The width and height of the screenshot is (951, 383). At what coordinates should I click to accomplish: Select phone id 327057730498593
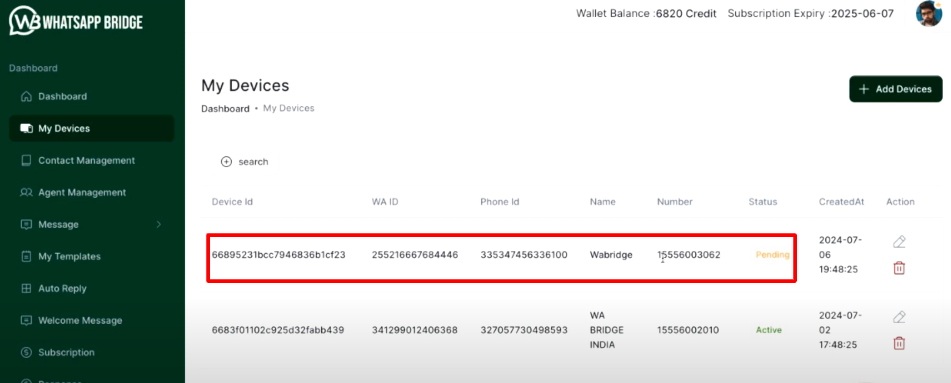point(524,331)
